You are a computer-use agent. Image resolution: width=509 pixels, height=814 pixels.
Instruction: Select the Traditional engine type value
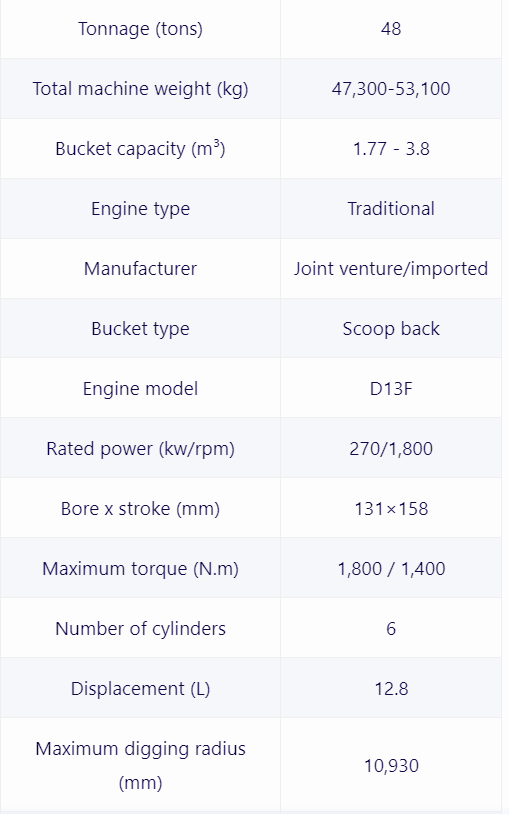point(391,209)
